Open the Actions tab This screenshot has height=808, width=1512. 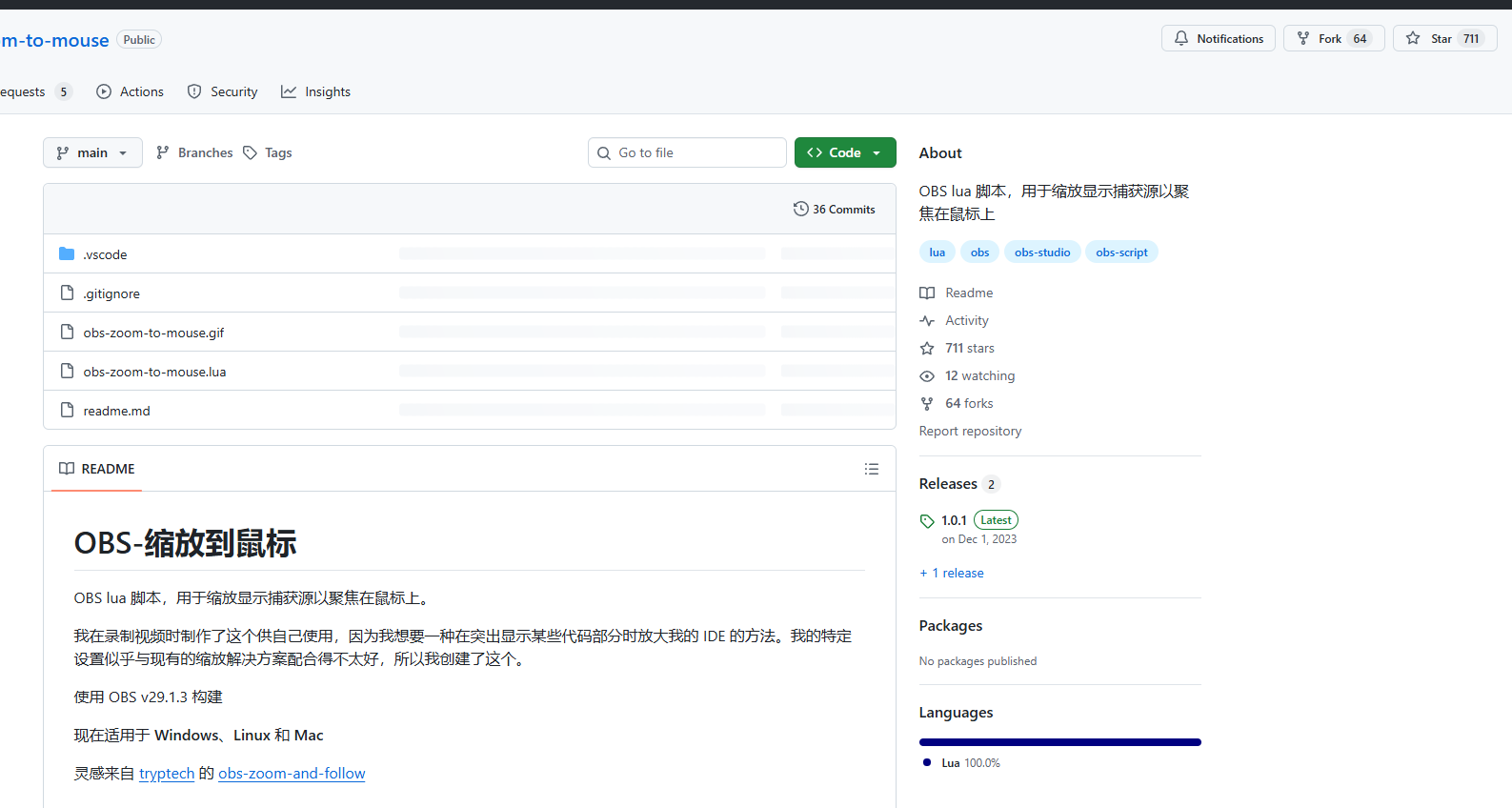(131, 91)
